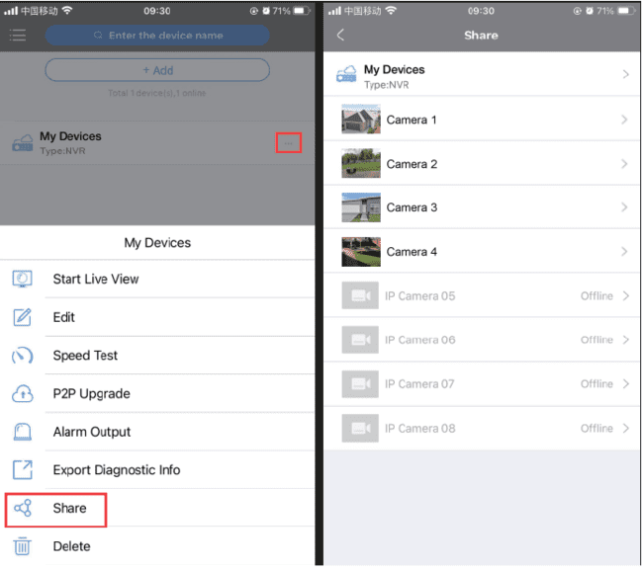Open the Camera 2 thumbnail preview
The image size is (643, 571).
coord(361,163)
